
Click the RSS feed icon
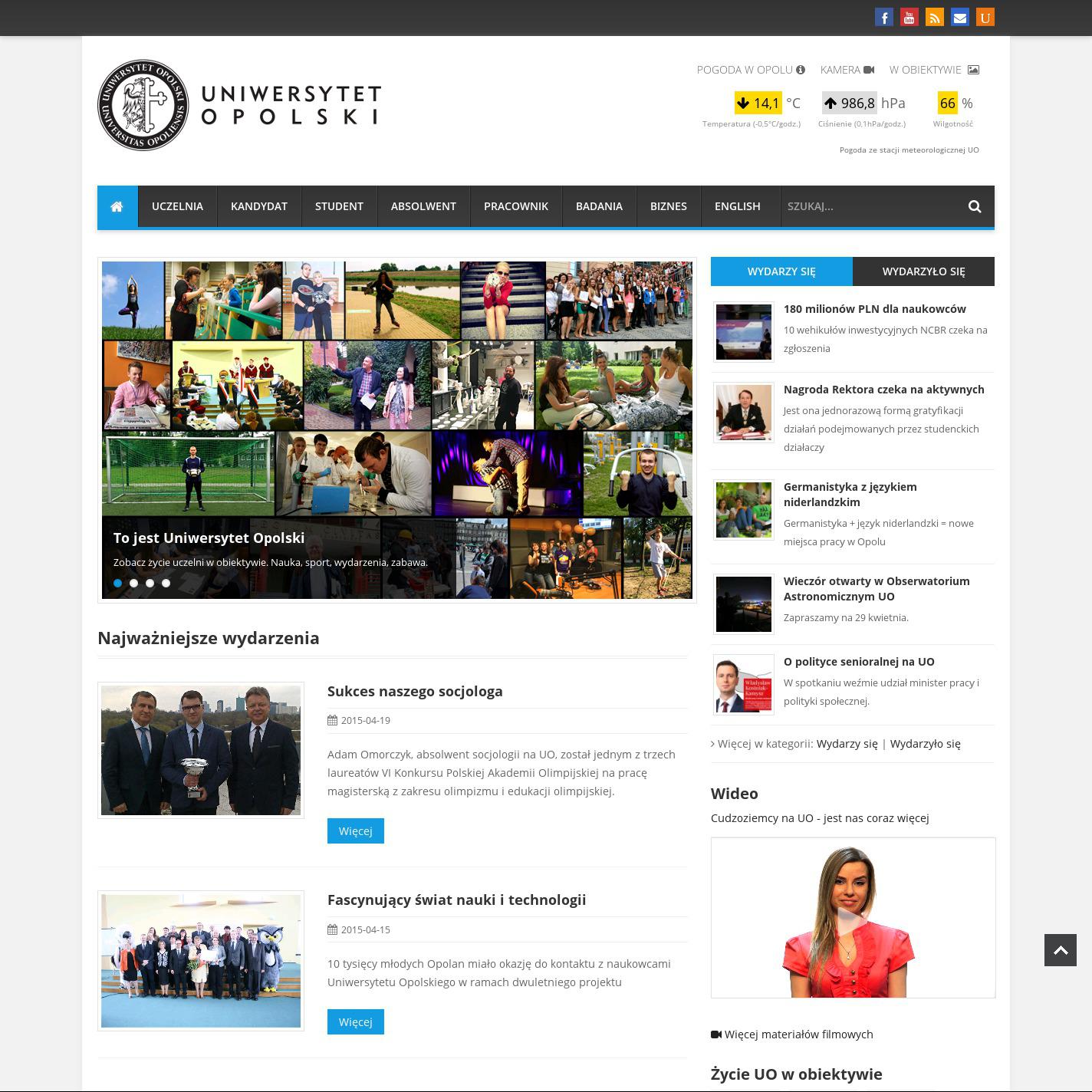coord(935,18)
